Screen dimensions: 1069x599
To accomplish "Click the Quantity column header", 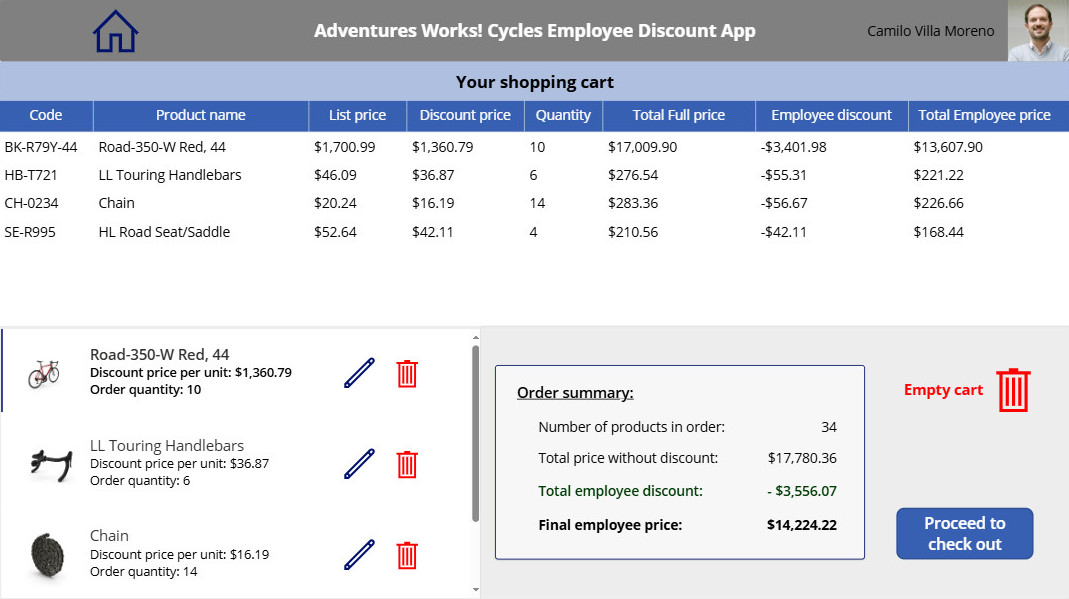I will pos(563,115).
